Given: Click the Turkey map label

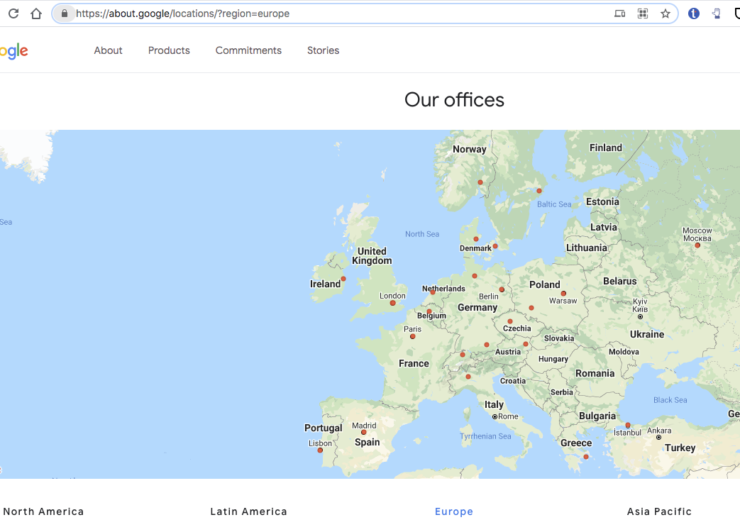Looking at the screenshot, I should tap(680, 448).
